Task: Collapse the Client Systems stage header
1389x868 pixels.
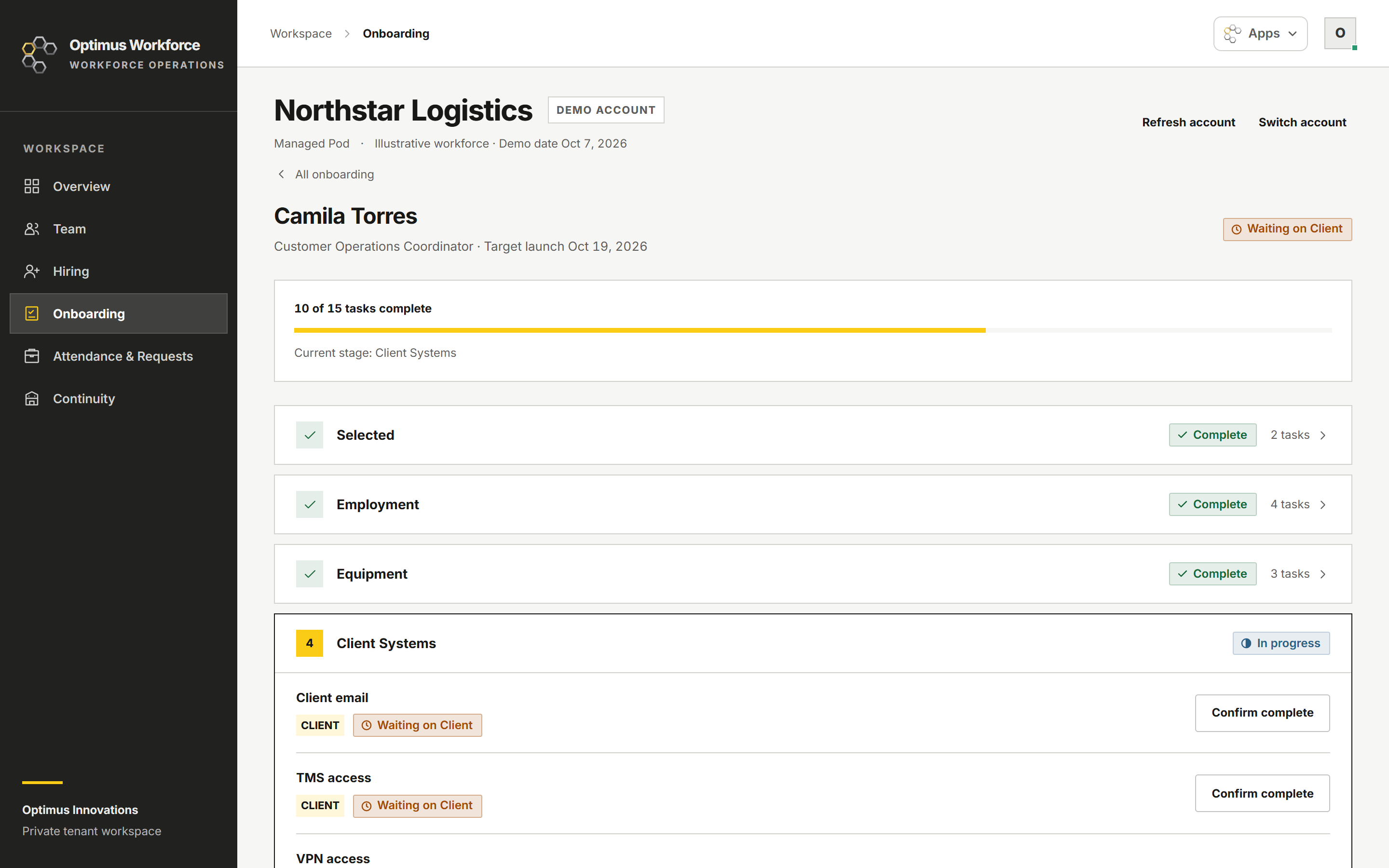Action: (813, 644)
